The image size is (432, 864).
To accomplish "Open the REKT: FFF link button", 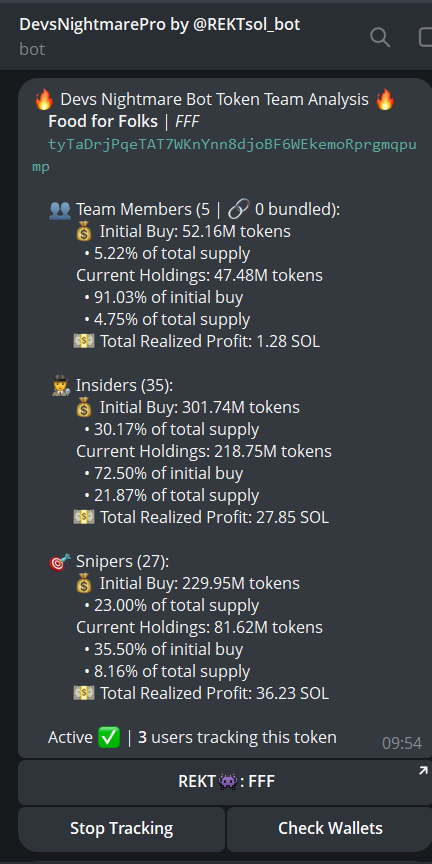I will (x=225, y=782).
